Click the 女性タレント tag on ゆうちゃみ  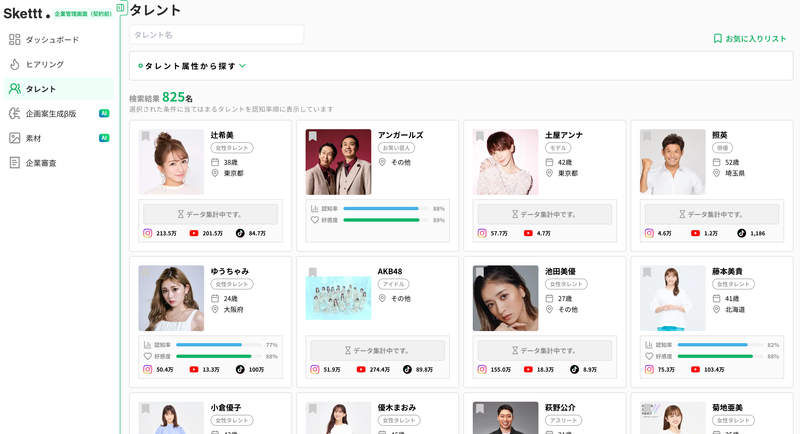(x=231, y=284)
